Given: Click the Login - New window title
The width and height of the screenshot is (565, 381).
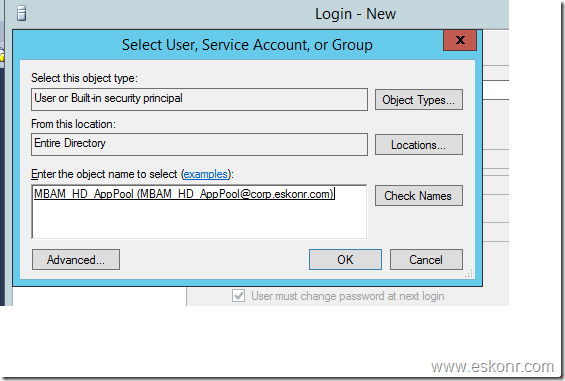Looking at the screenshot, I should tap(355, 14).
